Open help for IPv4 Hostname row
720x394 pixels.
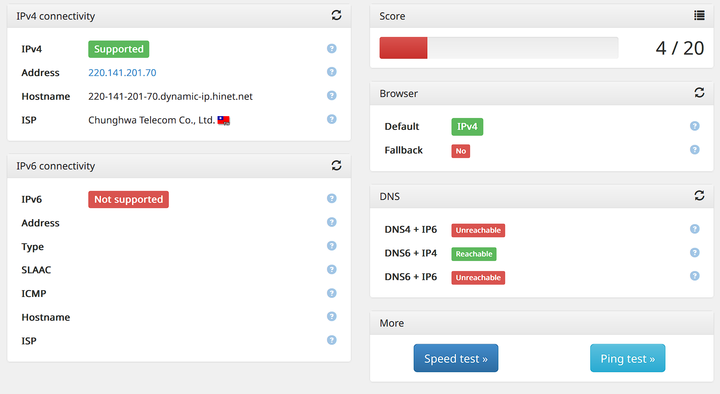coord(332,96)
